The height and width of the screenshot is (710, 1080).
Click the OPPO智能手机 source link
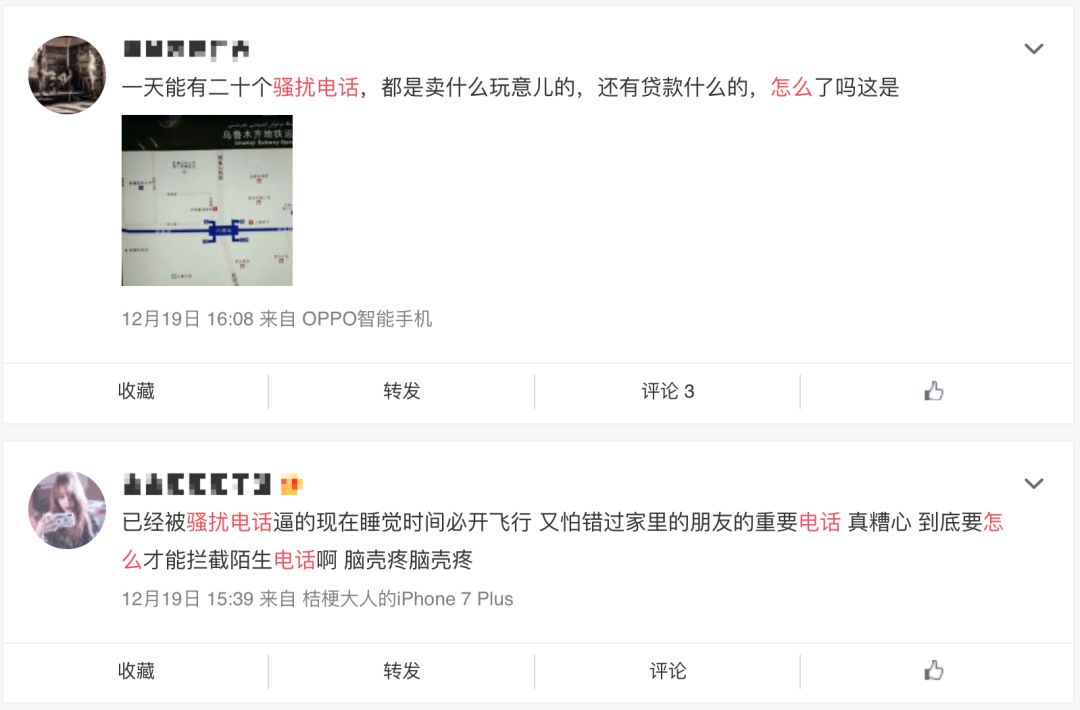click(367, 319)
